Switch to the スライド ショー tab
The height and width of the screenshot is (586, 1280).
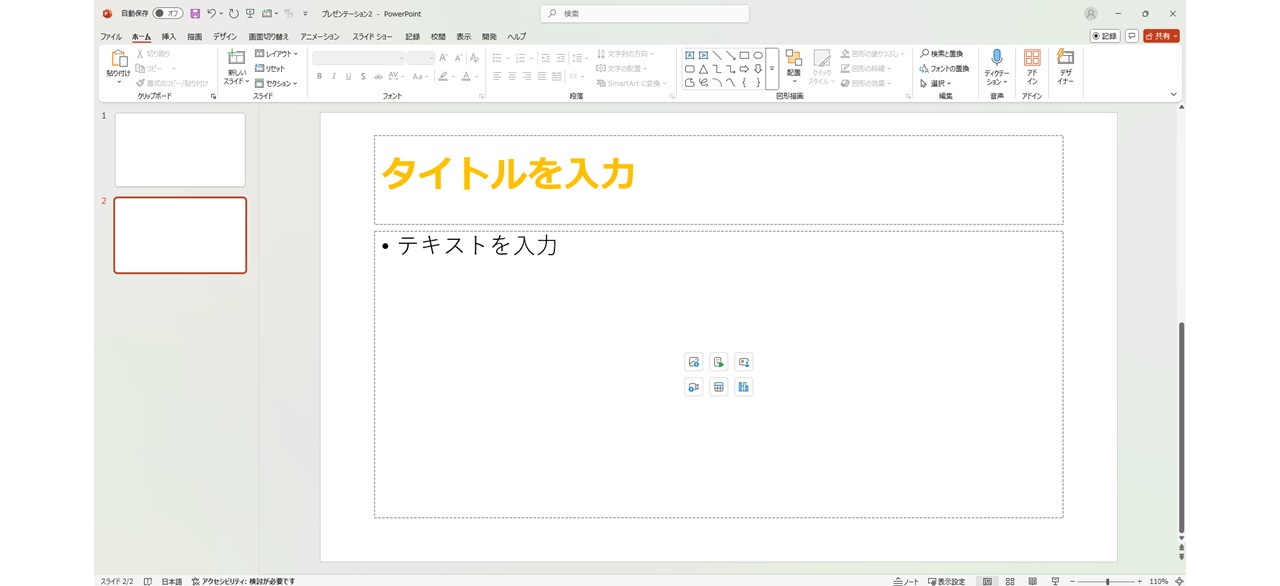pyautogui.click(x=372, y=37)
